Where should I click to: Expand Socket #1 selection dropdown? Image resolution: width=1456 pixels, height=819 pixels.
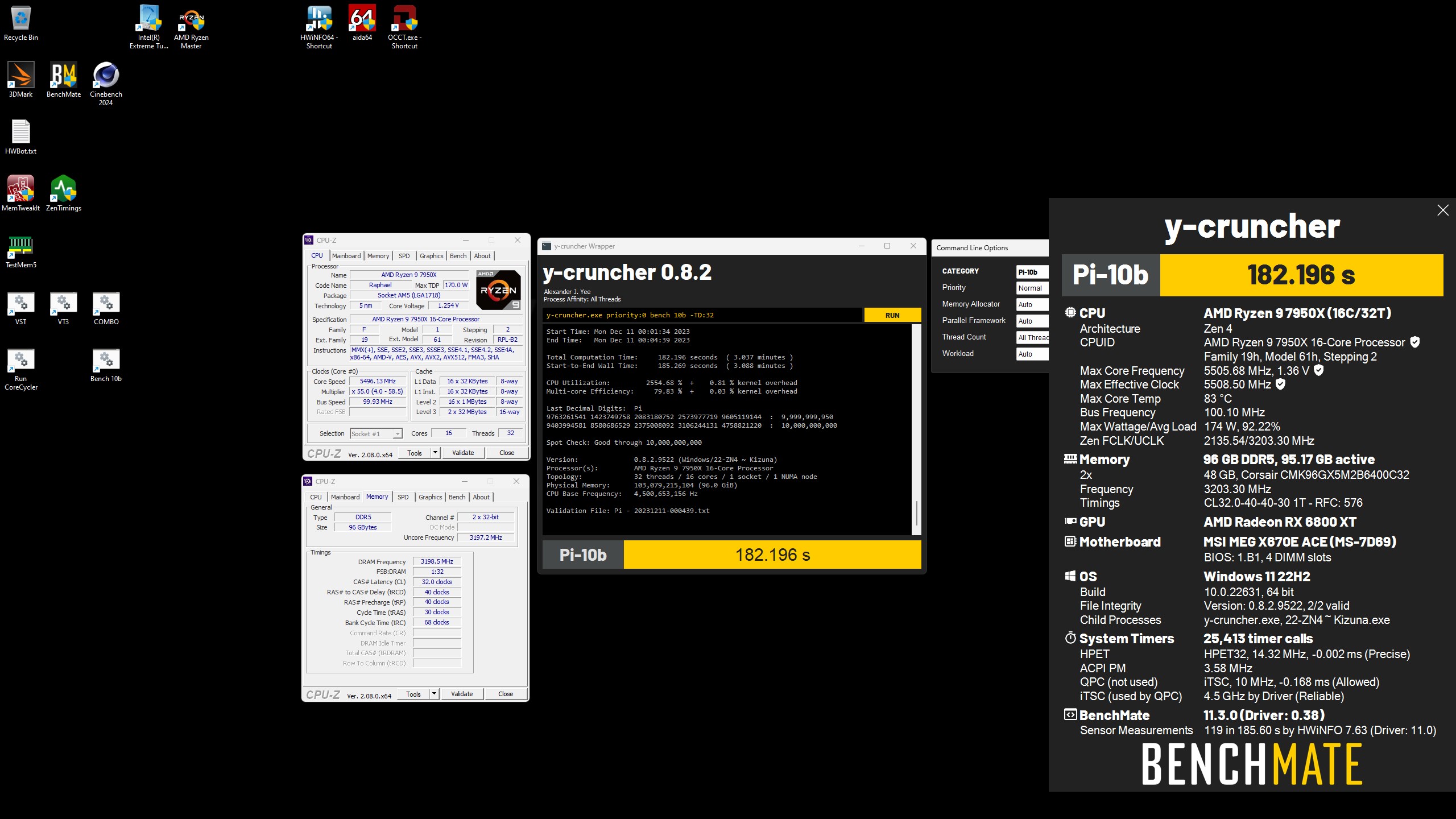[x=398, y=434]
